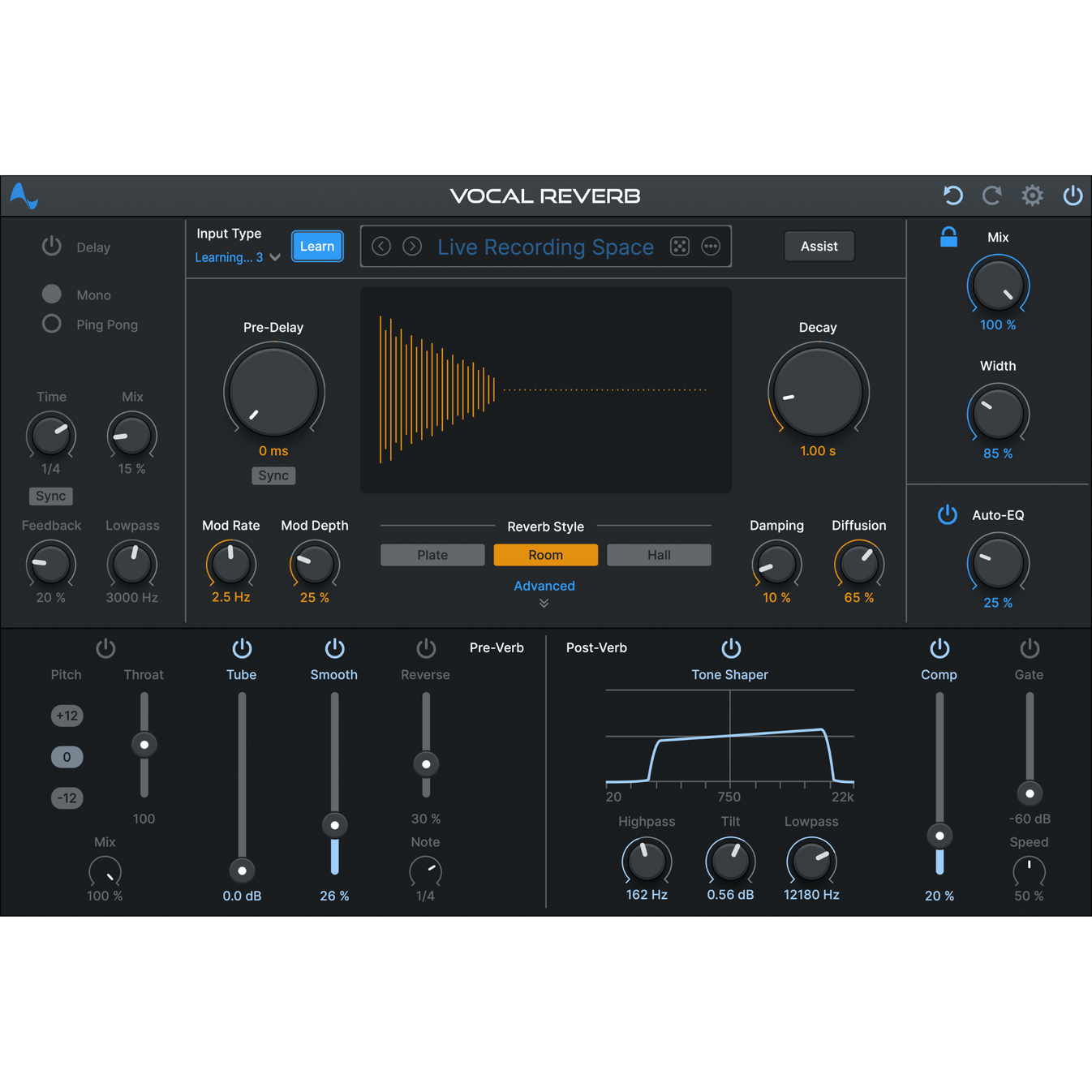Image resolution: width=1092 pixels, height=1092 pixels.
Task: Select the Plate reverb style
Action: (x=432, y=554)
